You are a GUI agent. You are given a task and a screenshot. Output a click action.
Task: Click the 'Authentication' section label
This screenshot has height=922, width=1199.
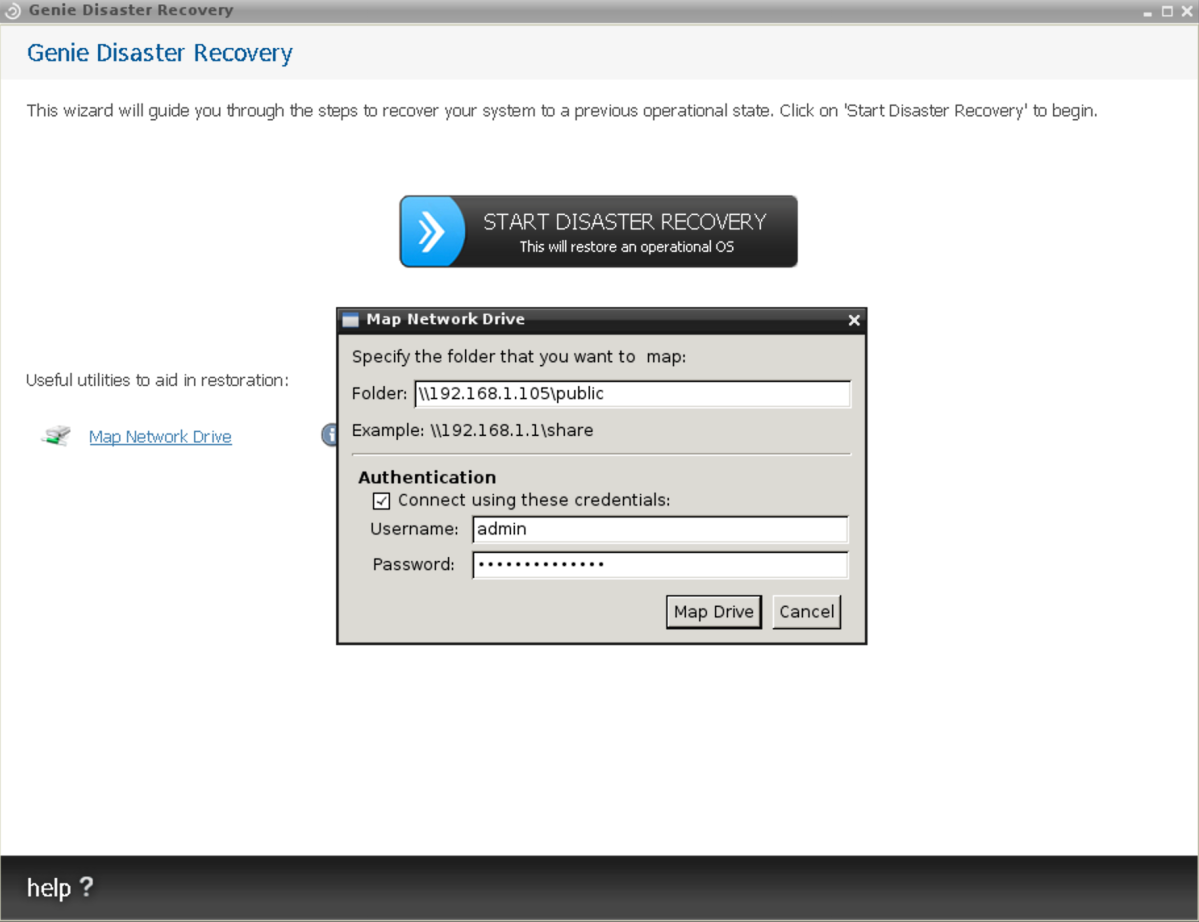coord(427,477)
